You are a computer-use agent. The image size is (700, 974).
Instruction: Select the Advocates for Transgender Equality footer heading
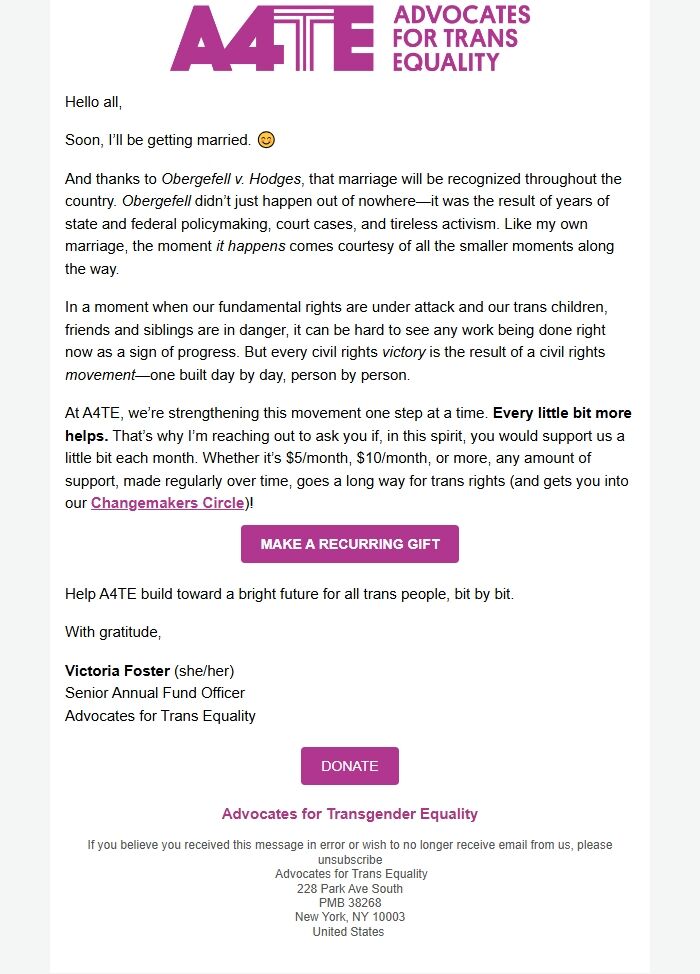[x=349, y=814]
